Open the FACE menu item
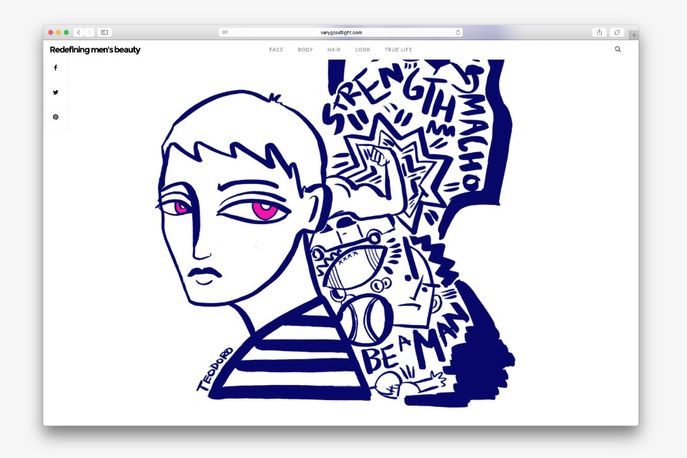The height and width of the screenshot is (458, 687). (276, 49)
